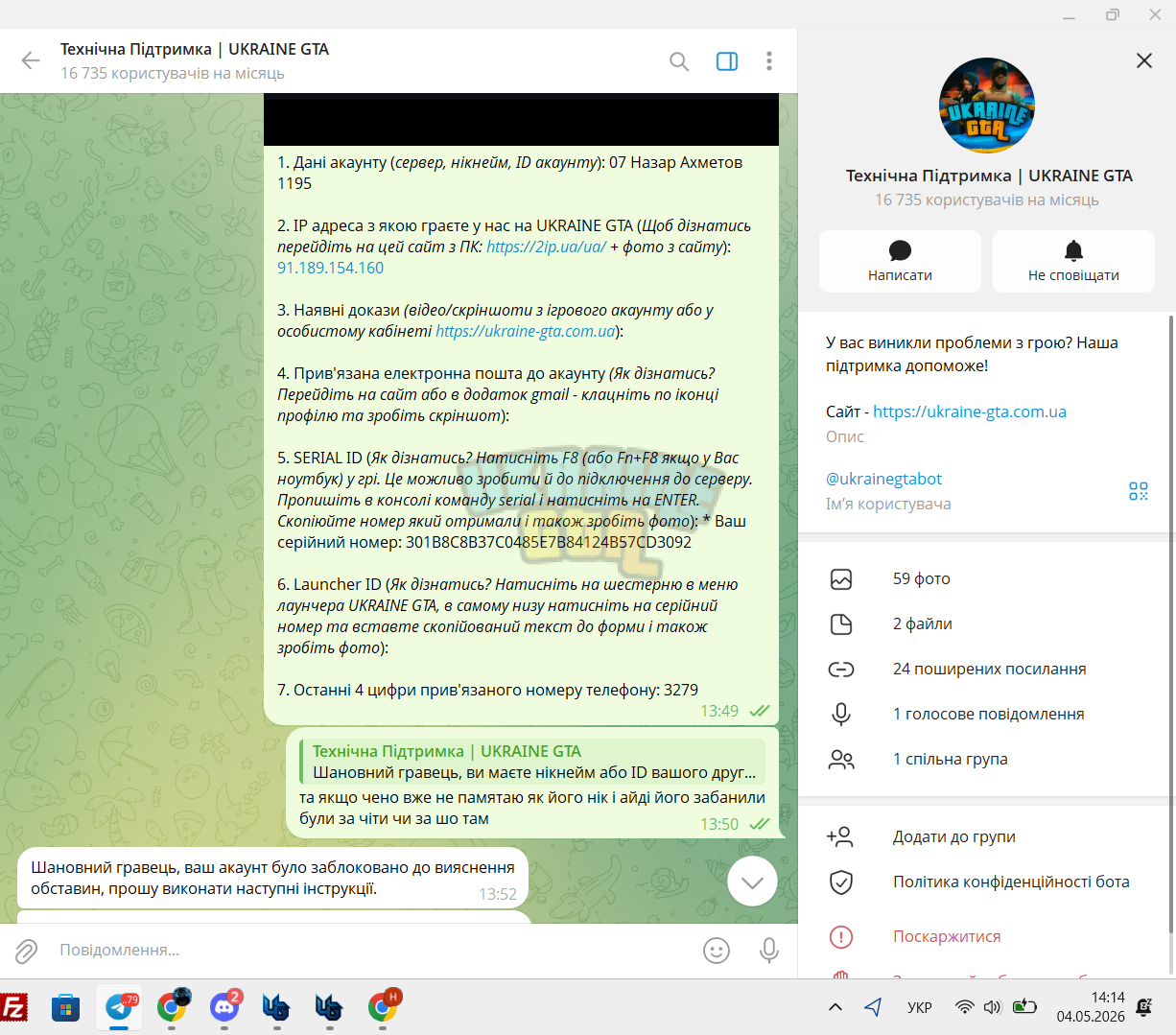1176x1035 pixels.
Task: Click the attach file paperclip icon
Action: (26, 951)
